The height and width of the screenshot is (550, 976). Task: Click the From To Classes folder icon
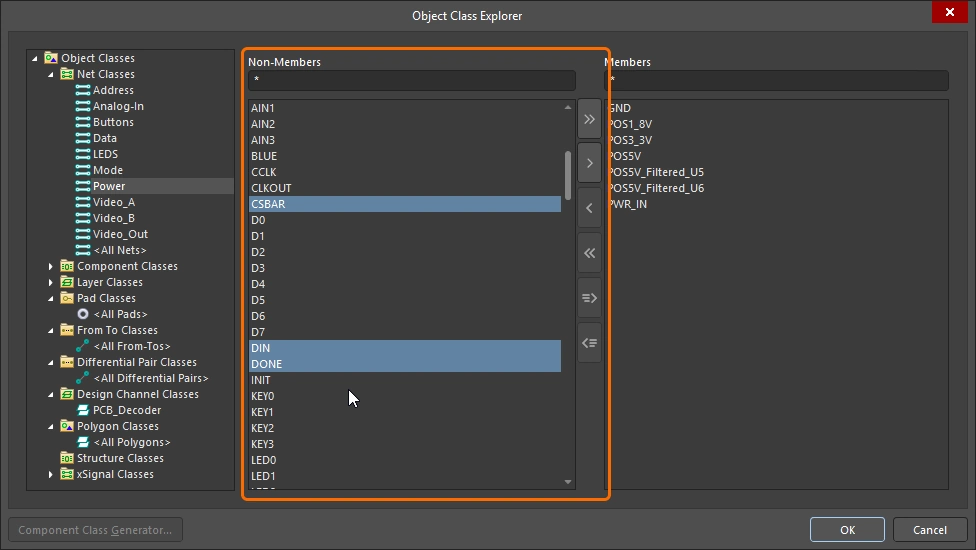67,330
